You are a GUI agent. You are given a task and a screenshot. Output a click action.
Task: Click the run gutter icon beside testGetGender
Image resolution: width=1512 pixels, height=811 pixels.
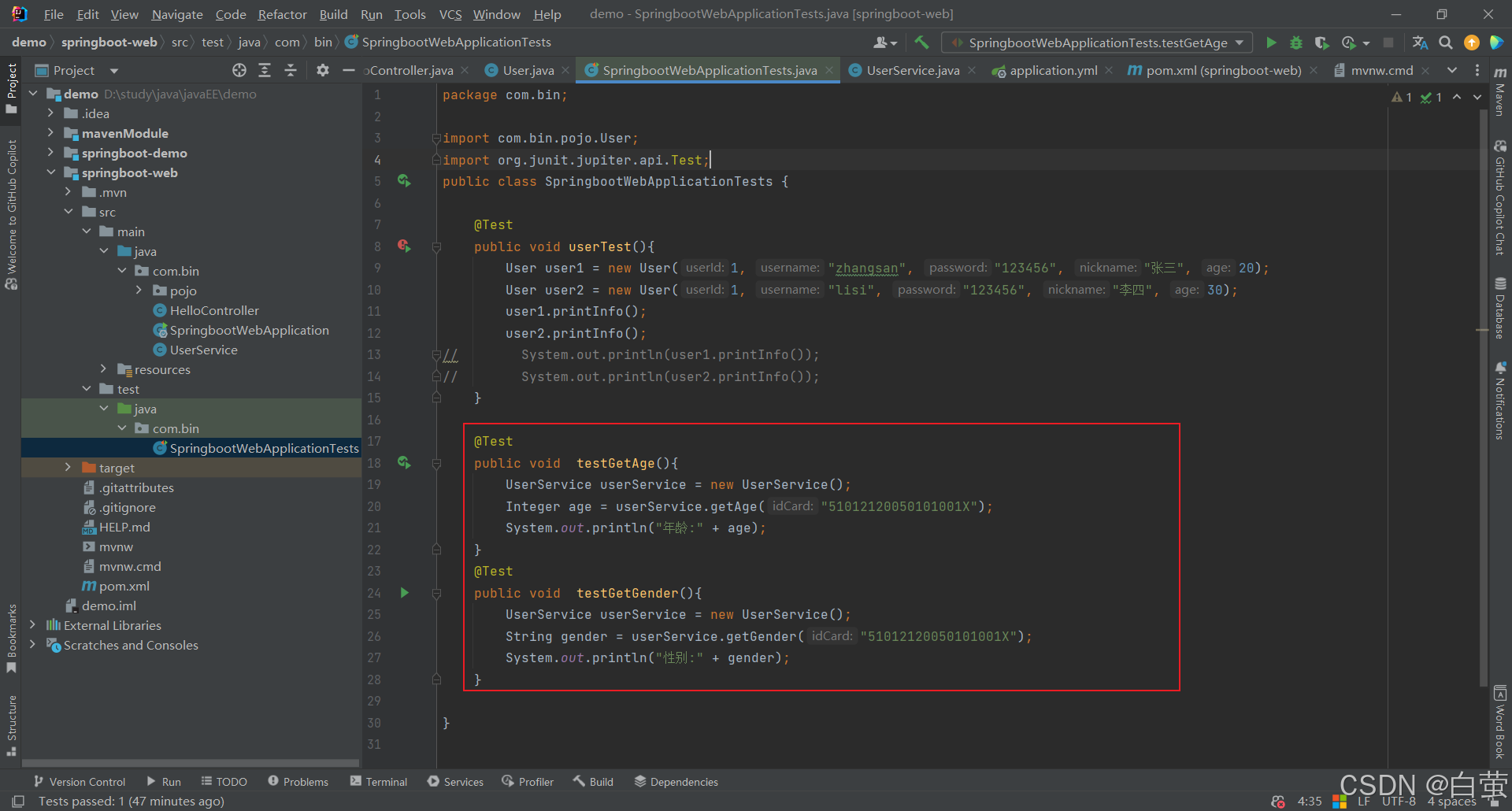coord(404,593)
